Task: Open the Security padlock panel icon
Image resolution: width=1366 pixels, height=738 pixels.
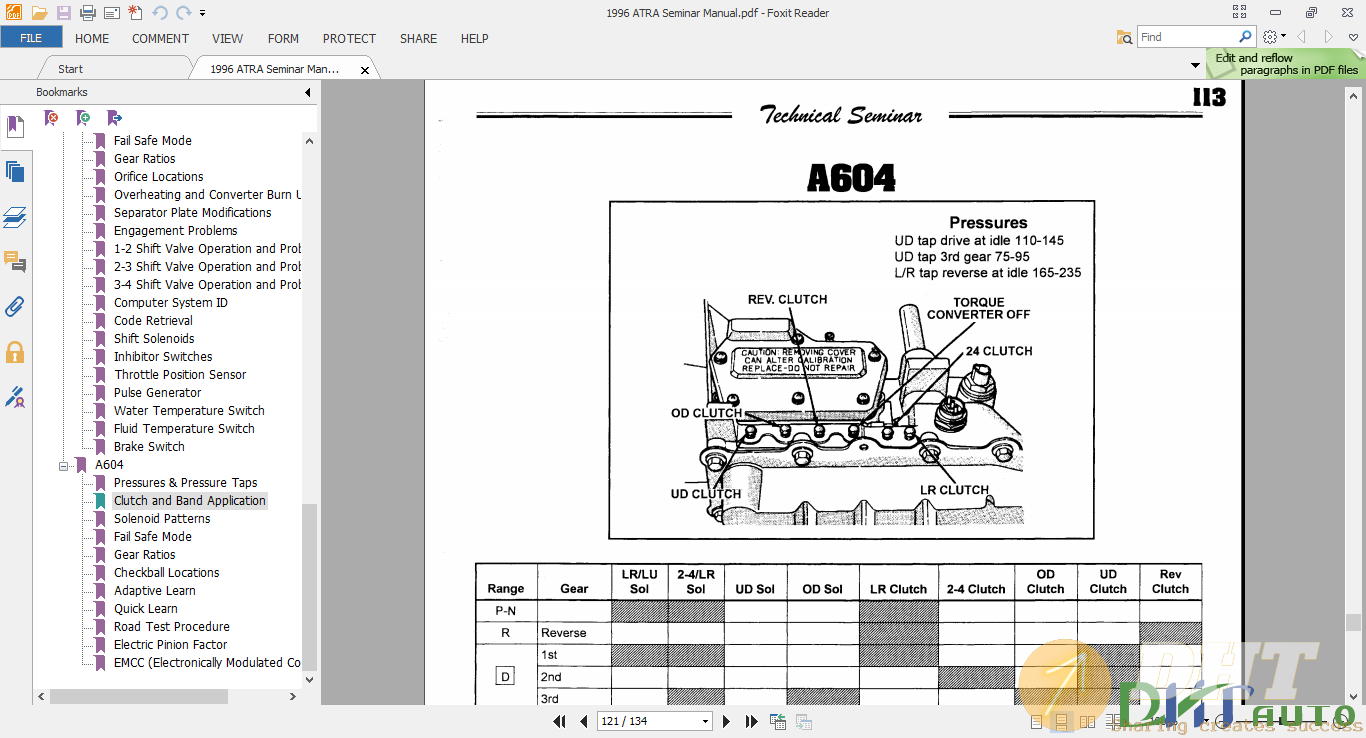Action: (x=15, y=352)
